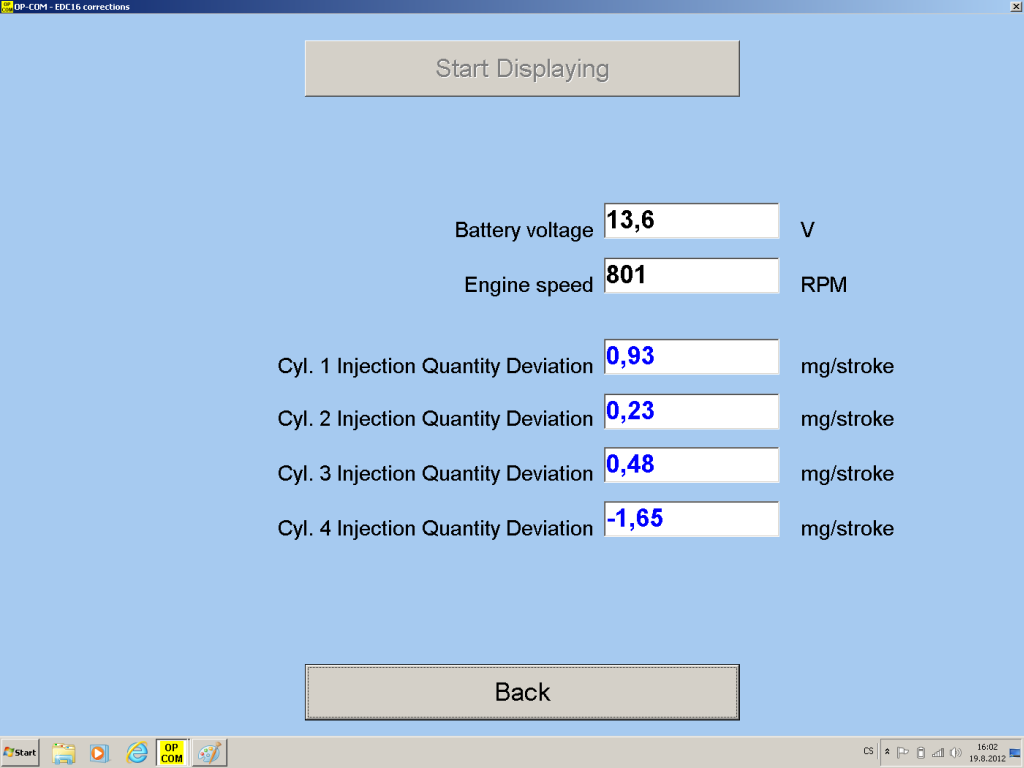Screen dimensions: 1024x768
Task: Click the Back button
Action: click(522, 692)
